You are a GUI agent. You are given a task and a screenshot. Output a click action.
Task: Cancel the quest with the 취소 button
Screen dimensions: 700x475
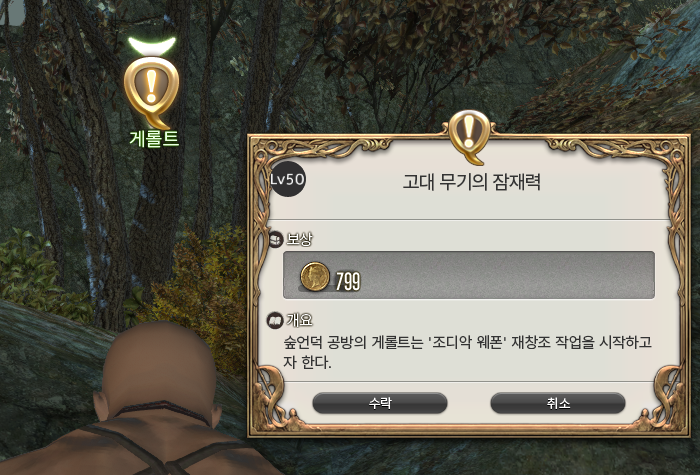[x=558, y=403]
